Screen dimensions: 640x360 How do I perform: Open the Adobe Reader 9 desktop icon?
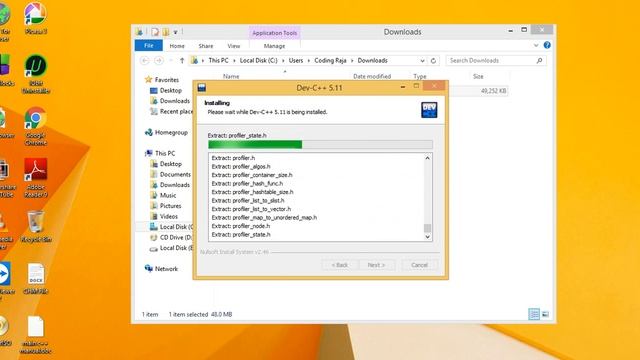[x=36, y=178]
